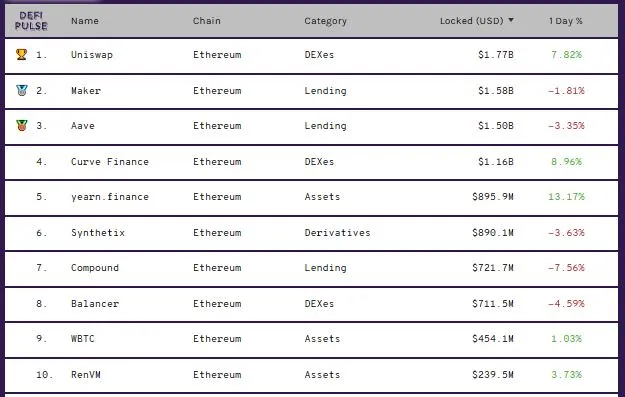Sort by 1 Day % column header

(565, 21)
